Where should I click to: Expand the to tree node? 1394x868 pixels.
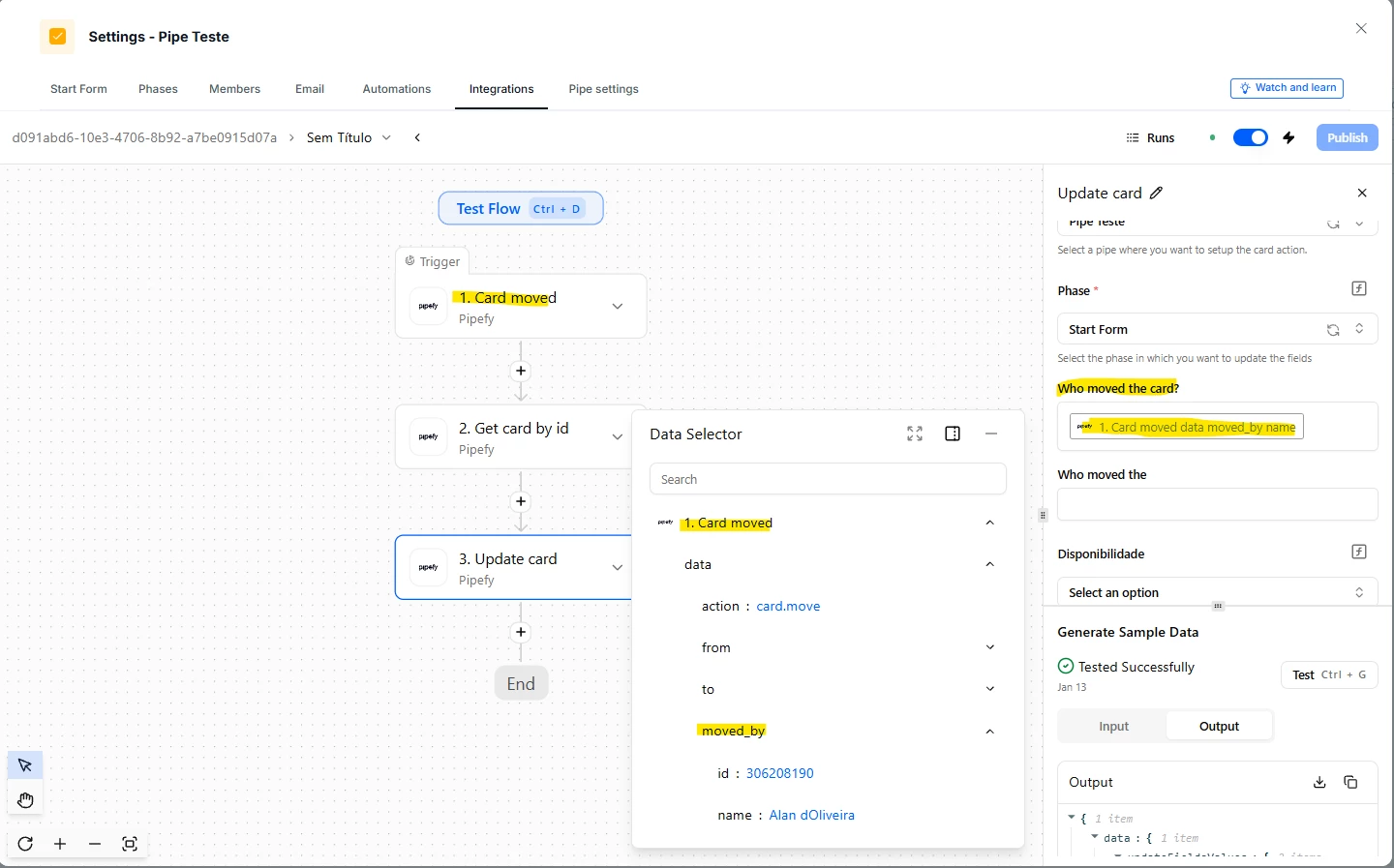(x=989, y=689)
